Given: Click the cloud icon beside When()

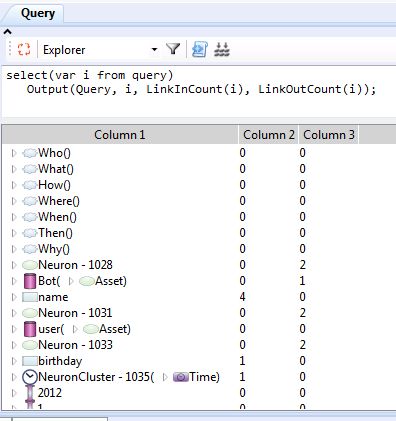Looking at the screenshot, I should click(30, 217).
